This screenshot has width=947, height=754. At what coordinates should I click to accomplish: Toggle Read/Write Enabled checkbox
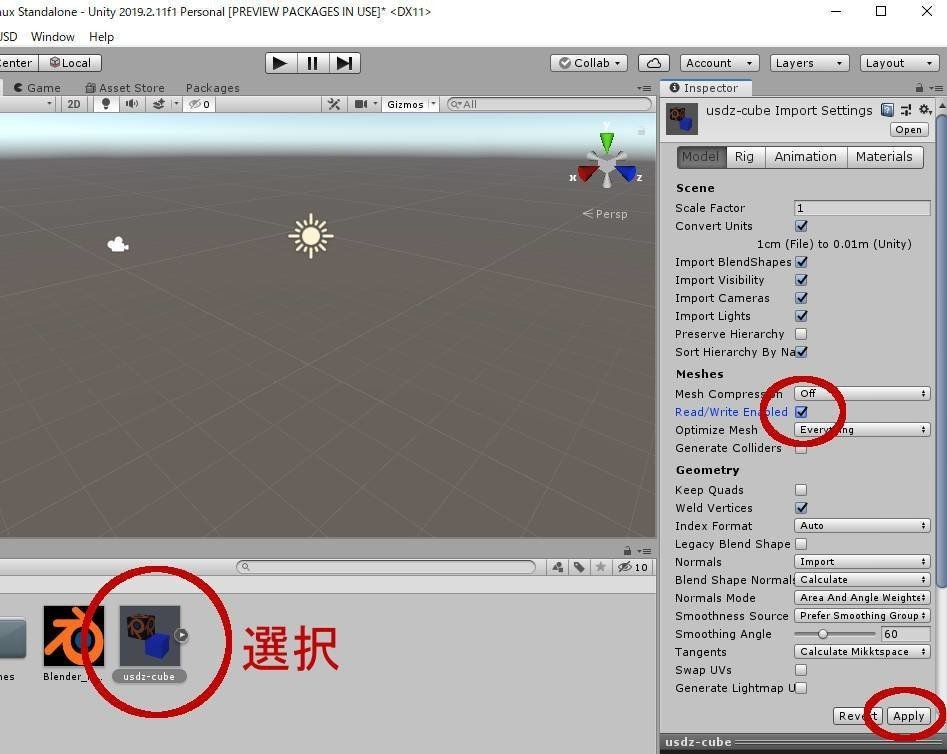click(x=801, y=412)
